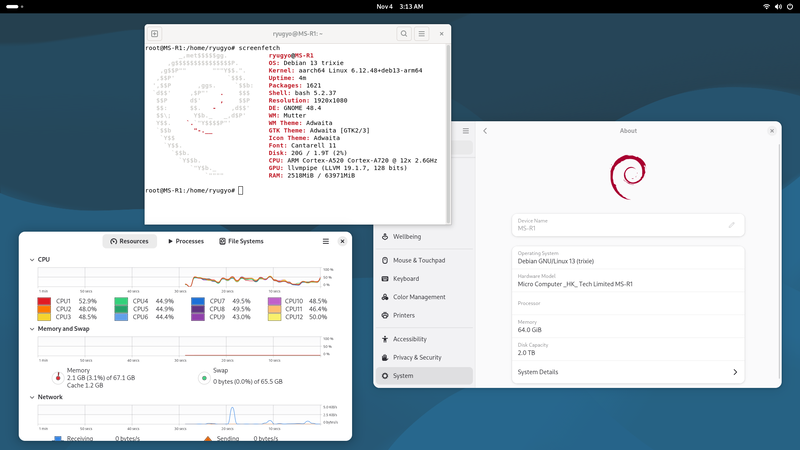This screenshot has height=450, width=800.
Task: Open Keyboard settings panel
Action: (x=424, y=279)
